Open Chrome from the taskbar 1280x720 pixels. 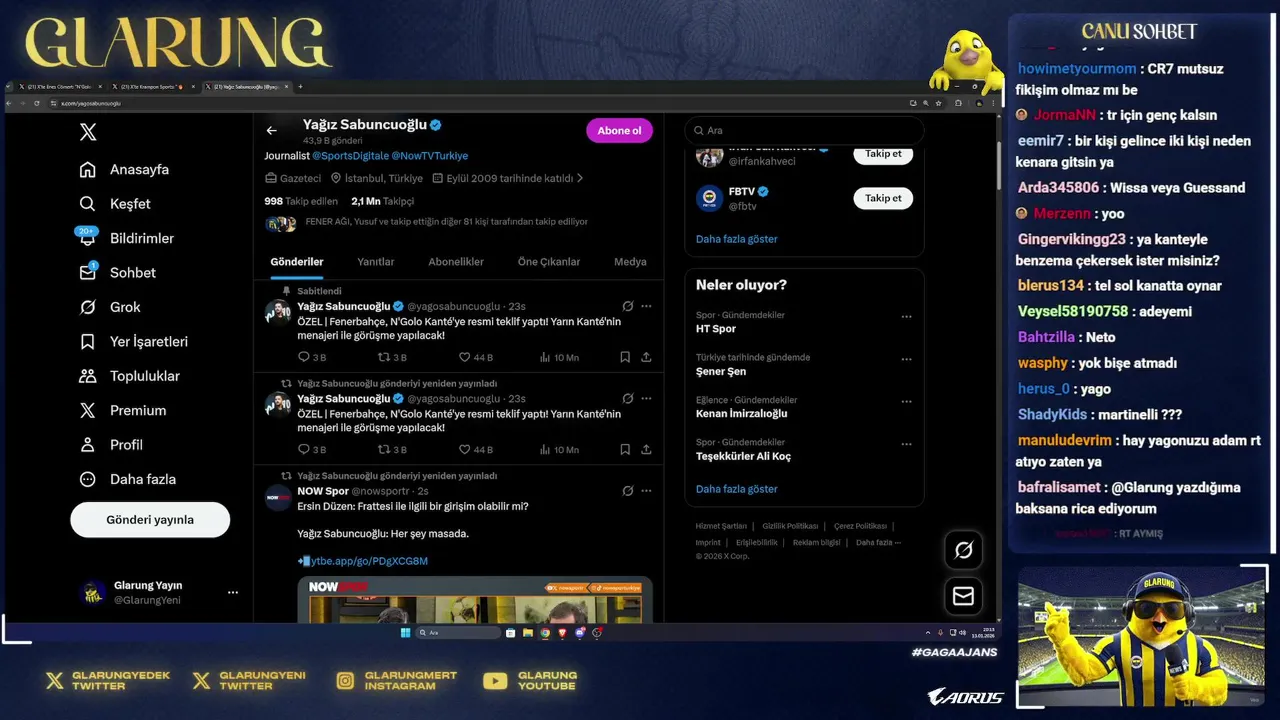pyautogui.click(x=545, y=633)
